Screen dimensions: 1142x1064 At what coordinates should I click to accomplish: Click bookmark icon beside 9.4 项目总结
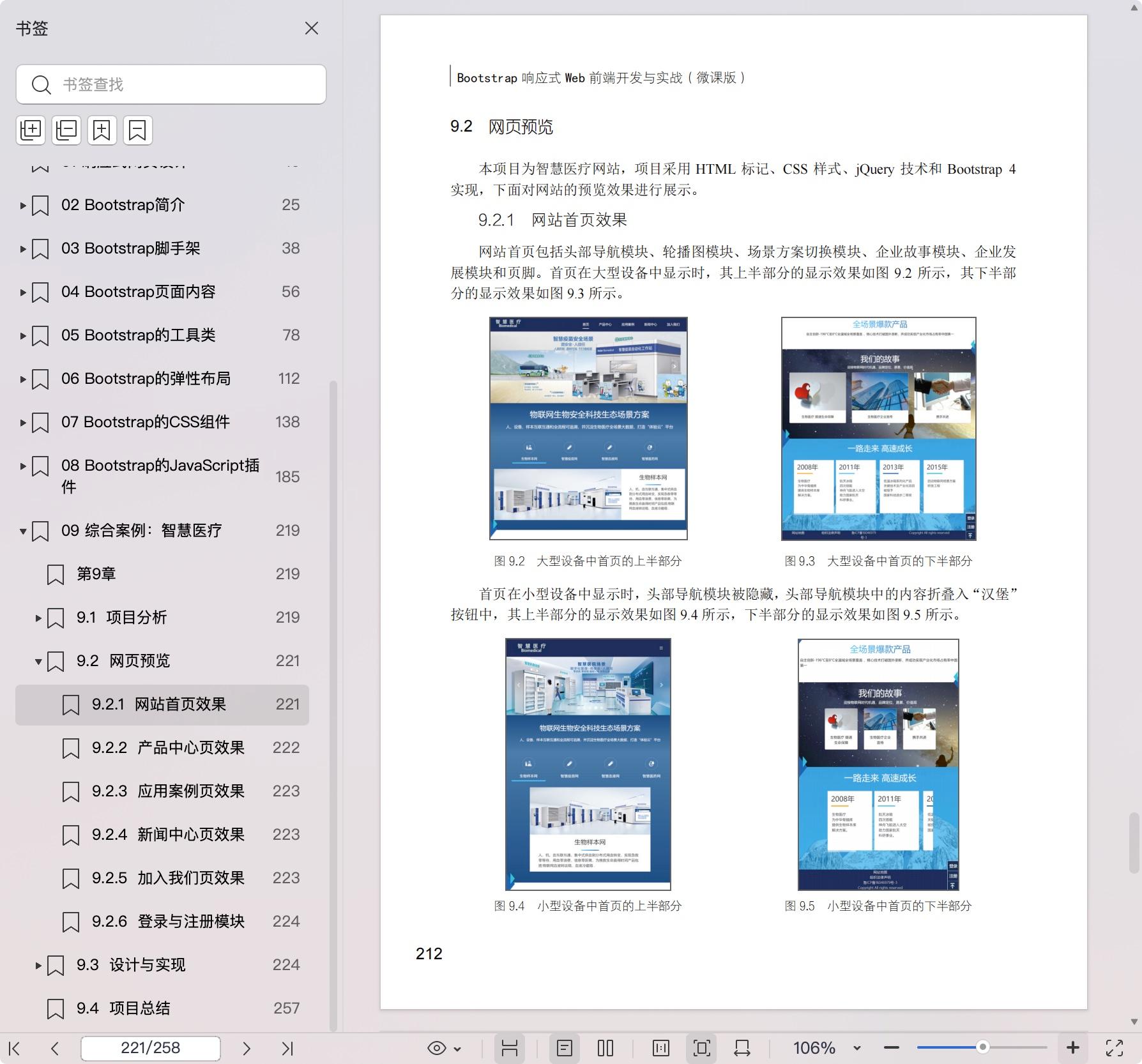pyautogui.click(x=56, y=1009)
